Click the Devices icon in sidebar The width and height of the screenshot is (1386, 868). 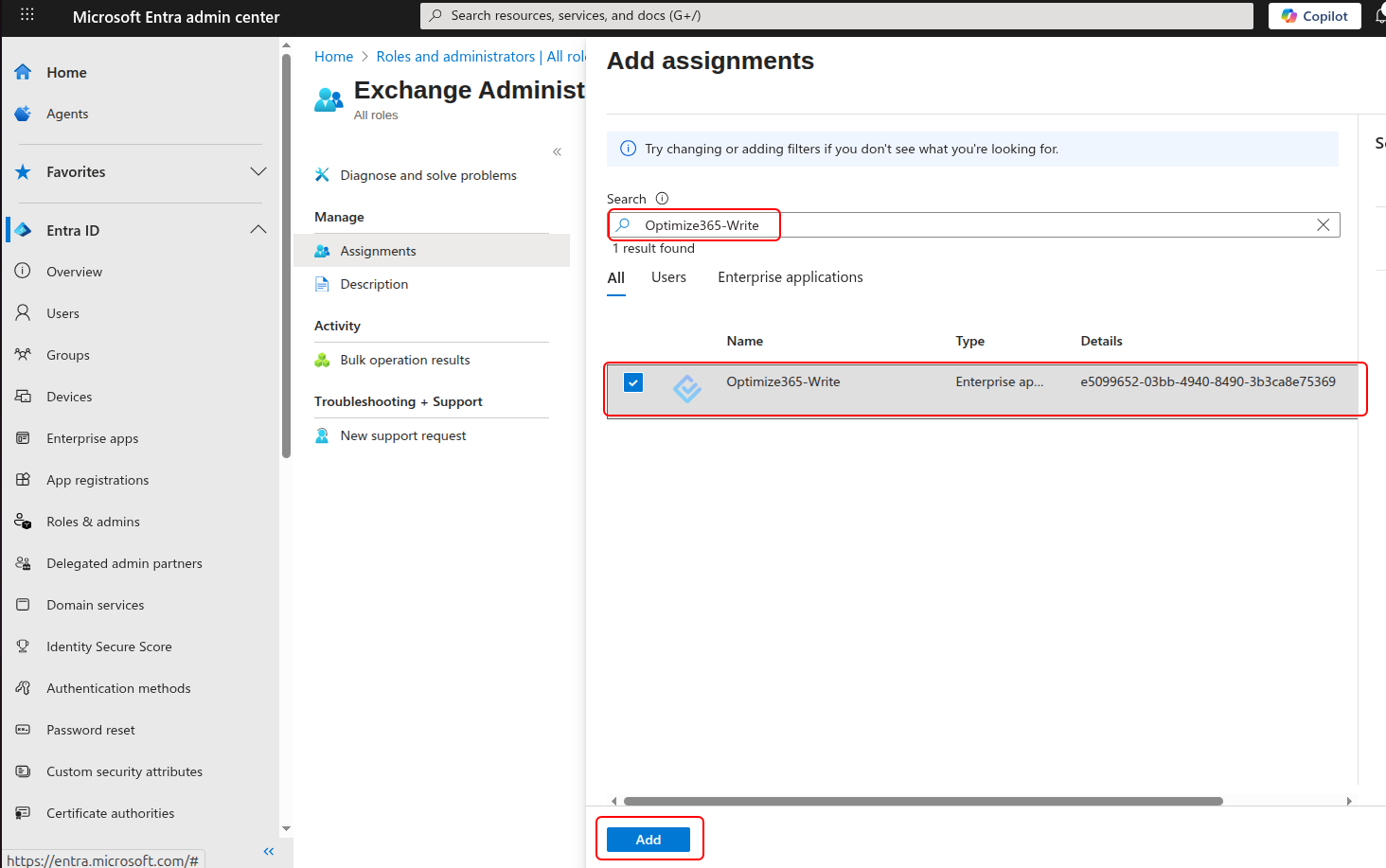coord(23,397)
